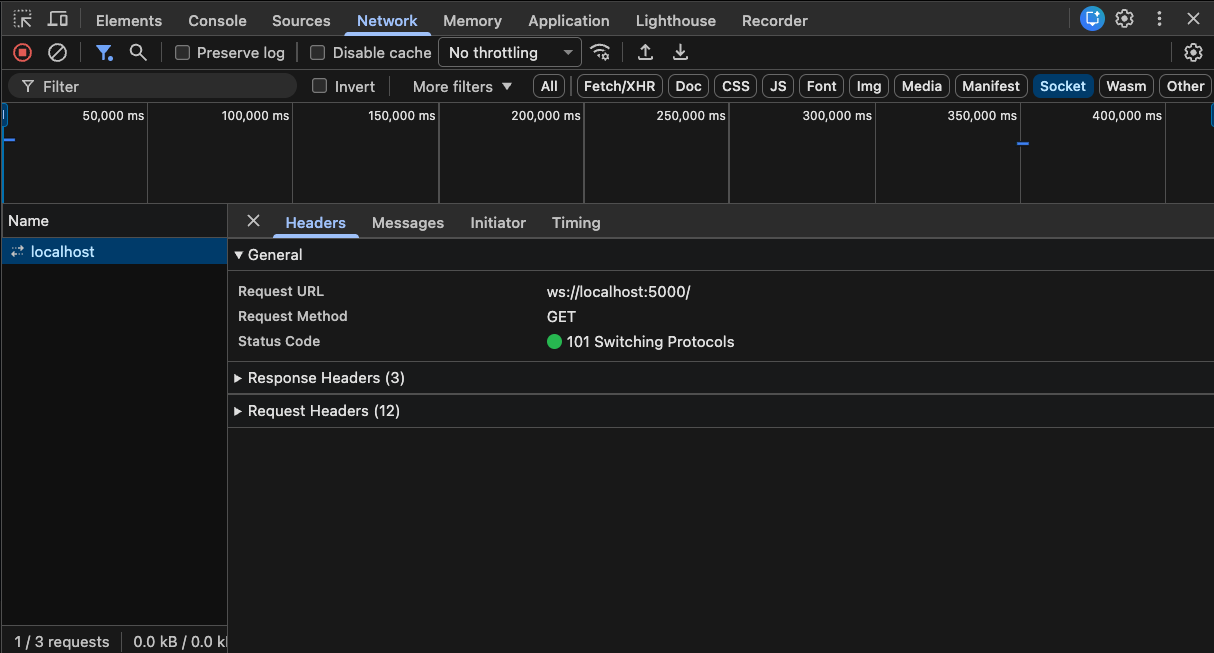Enable the Preserve log checkbox

[182, 53]
